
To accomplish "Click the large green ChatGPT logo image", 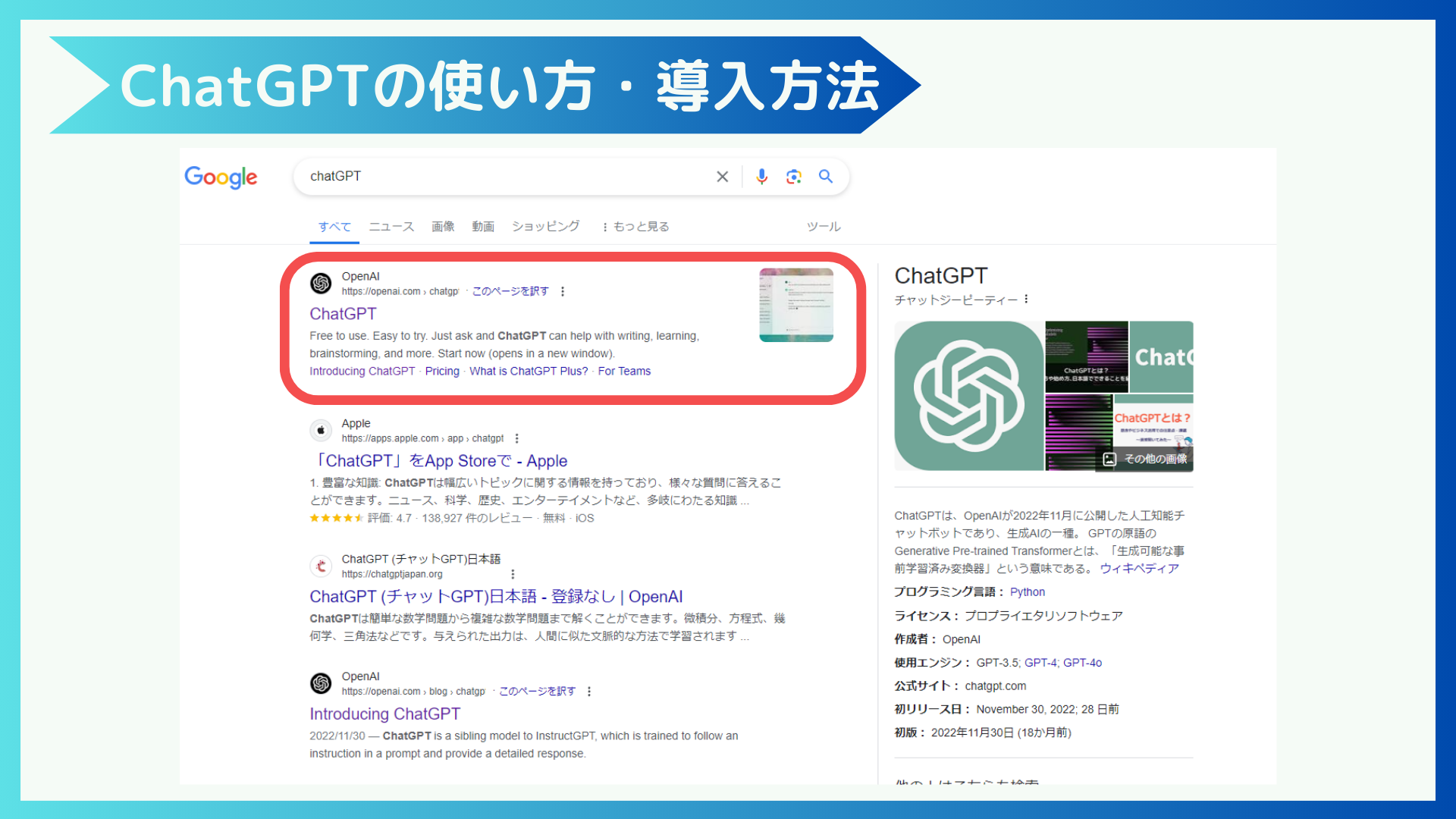I will pos(968,396).
